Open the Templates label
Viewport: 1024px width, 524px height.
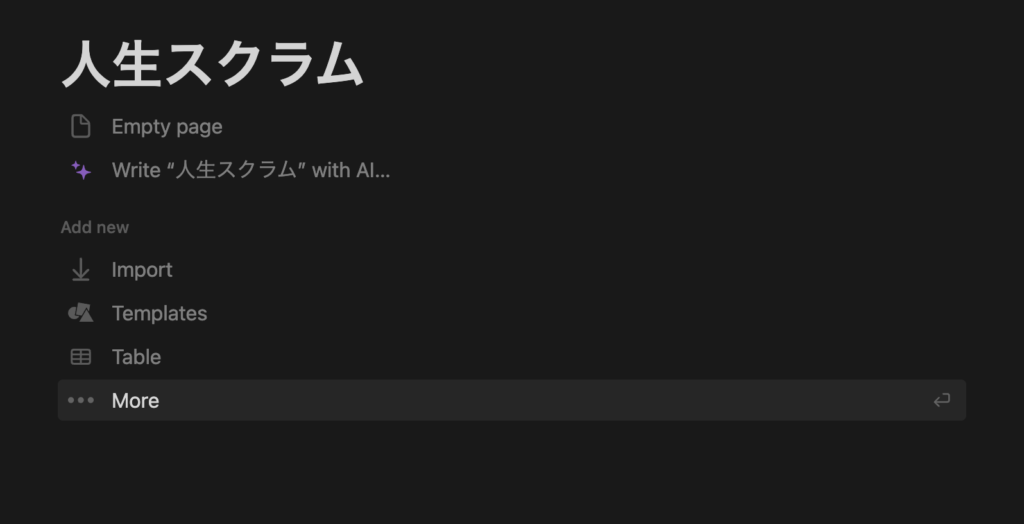point(159,314)
